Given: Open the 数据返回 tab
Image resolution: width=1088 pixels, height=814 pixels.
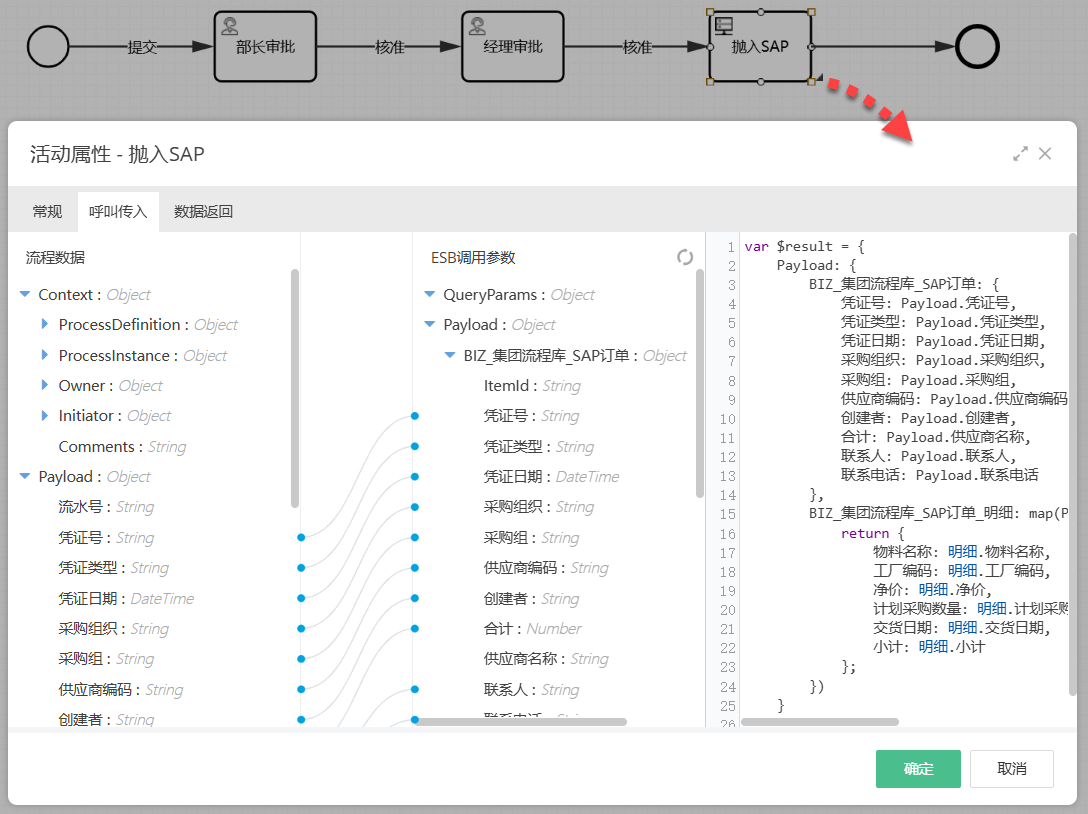Looking at the screenshot, I should 203,211.
